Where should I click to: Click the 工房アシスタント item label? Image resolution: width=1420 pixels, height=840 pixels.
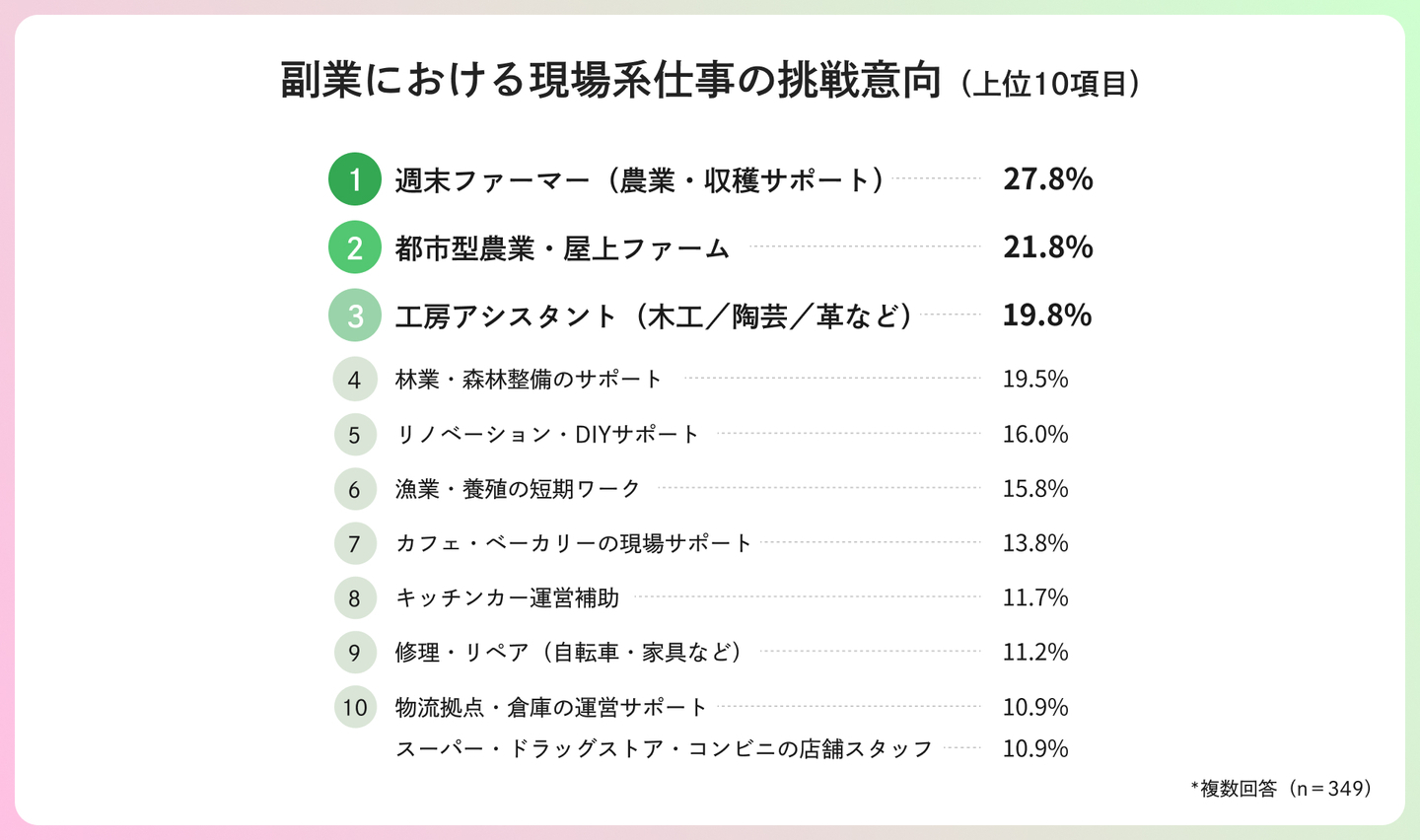point(653,316)
